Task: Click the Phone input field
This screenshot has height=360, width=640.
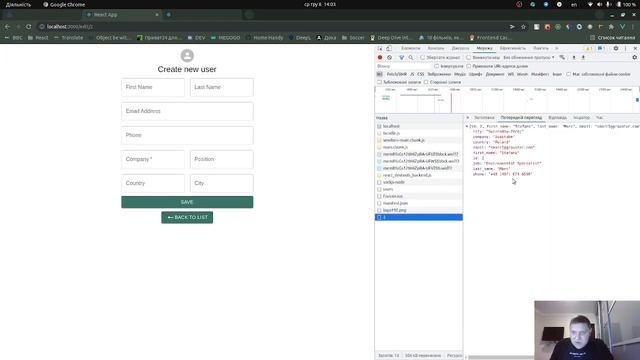Action: point(187,136)
